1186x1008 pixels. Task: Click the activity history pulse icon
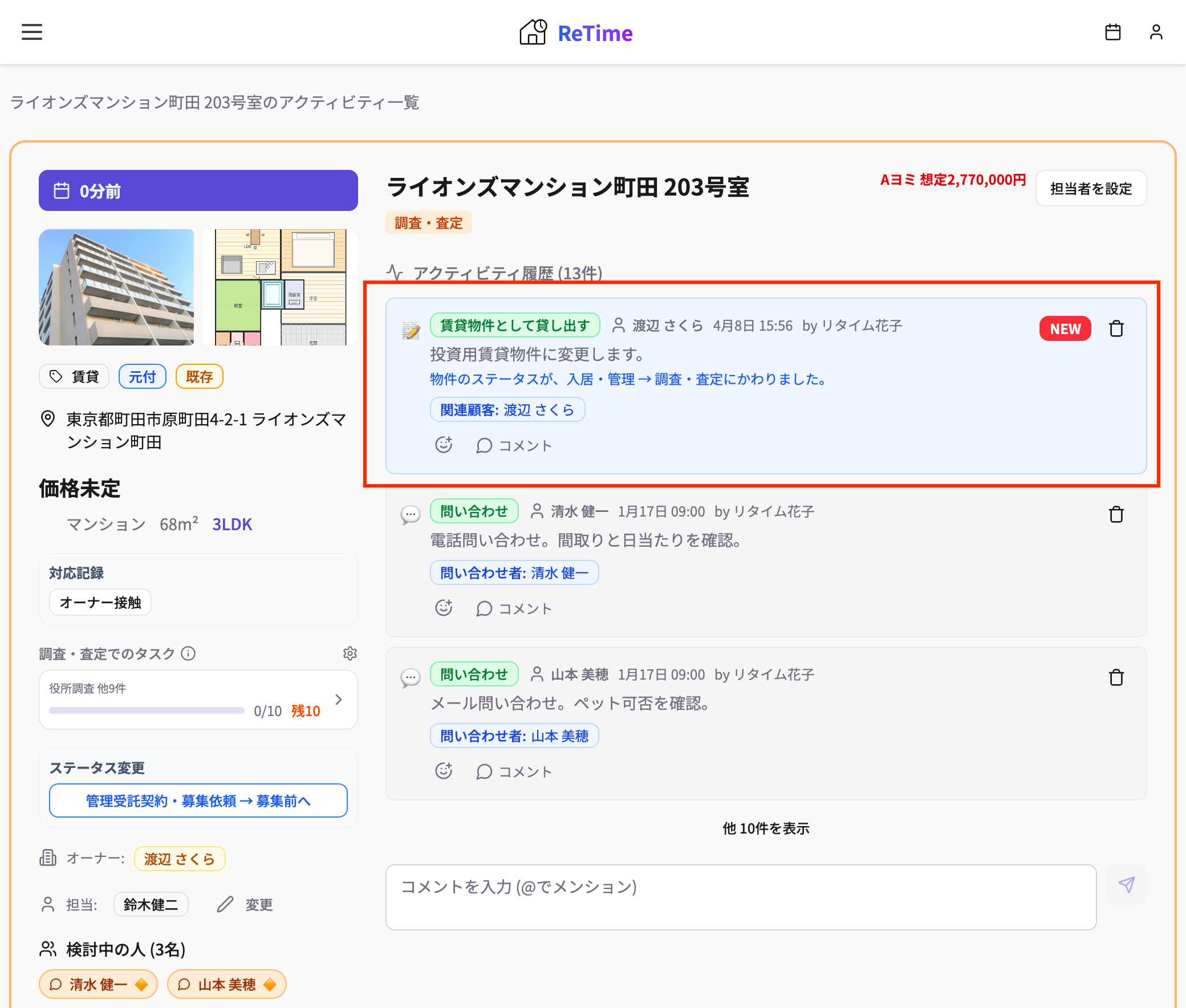pyautogui.click(x=395, y=273)
